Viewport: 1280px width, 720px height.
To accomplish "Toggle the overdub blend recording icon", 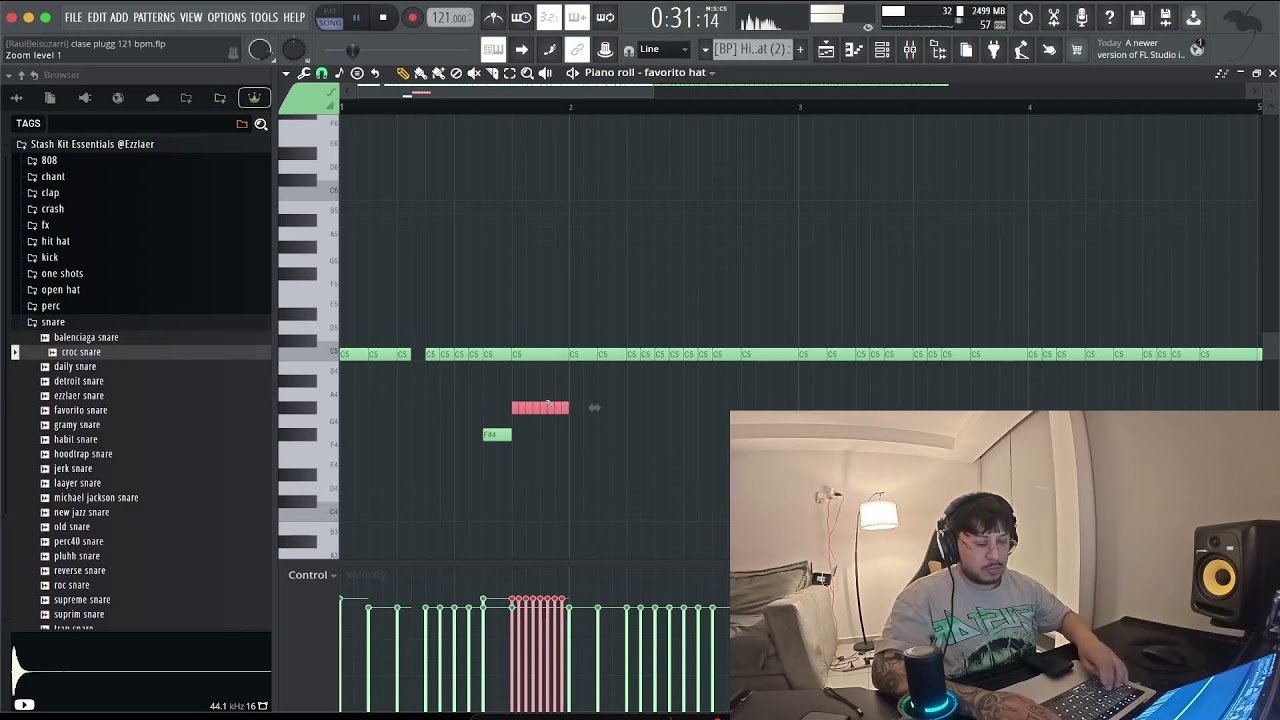I will [577, 17].
